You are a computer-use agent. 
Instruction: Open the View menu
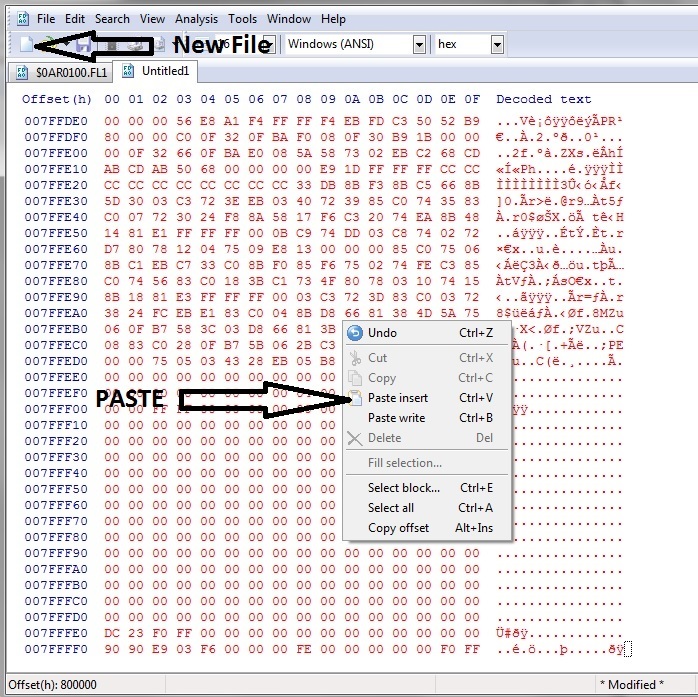click(152, 19)
